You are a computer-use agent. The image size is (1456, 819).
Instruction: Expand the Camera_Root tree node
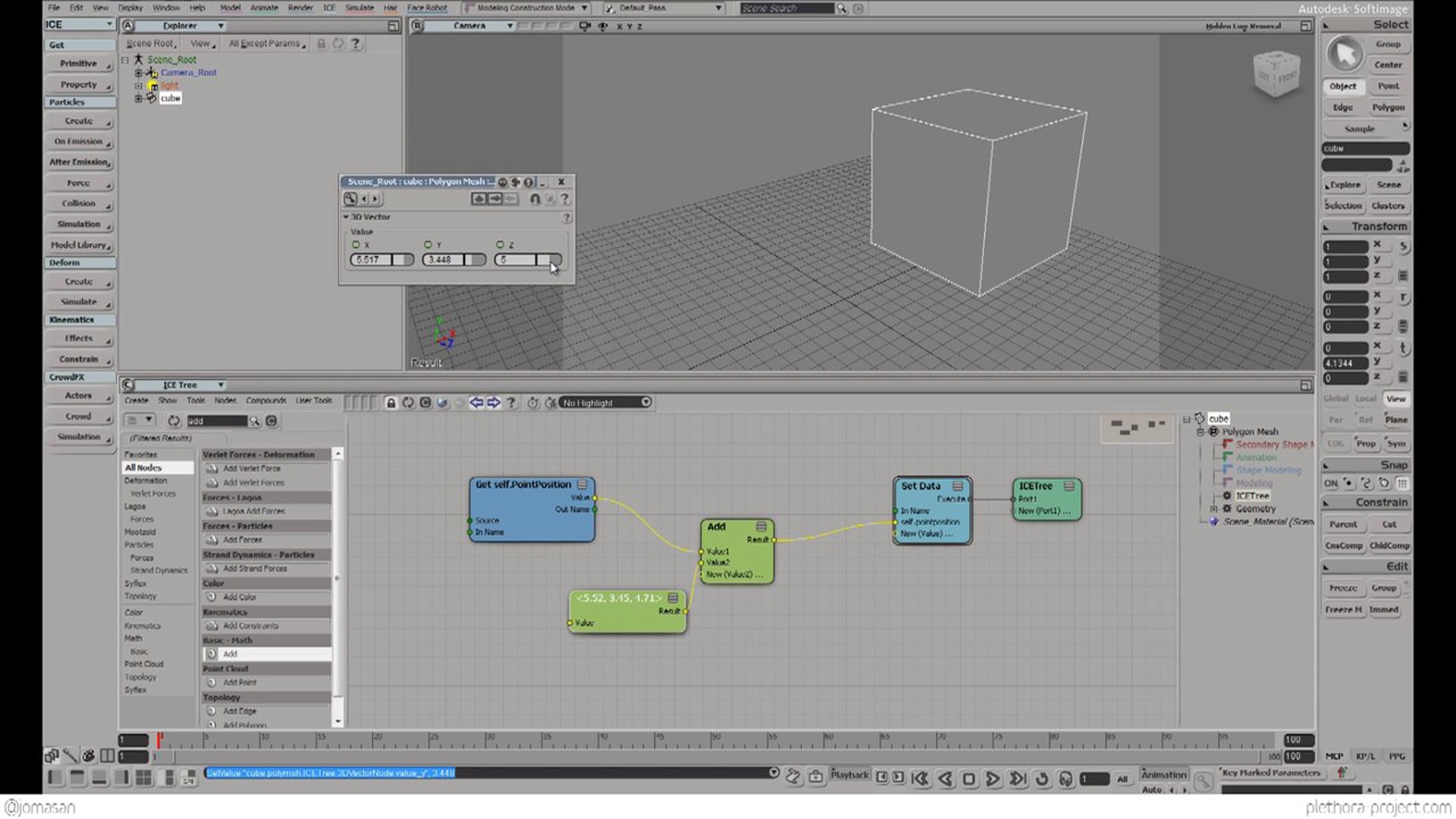click(139, 73)
